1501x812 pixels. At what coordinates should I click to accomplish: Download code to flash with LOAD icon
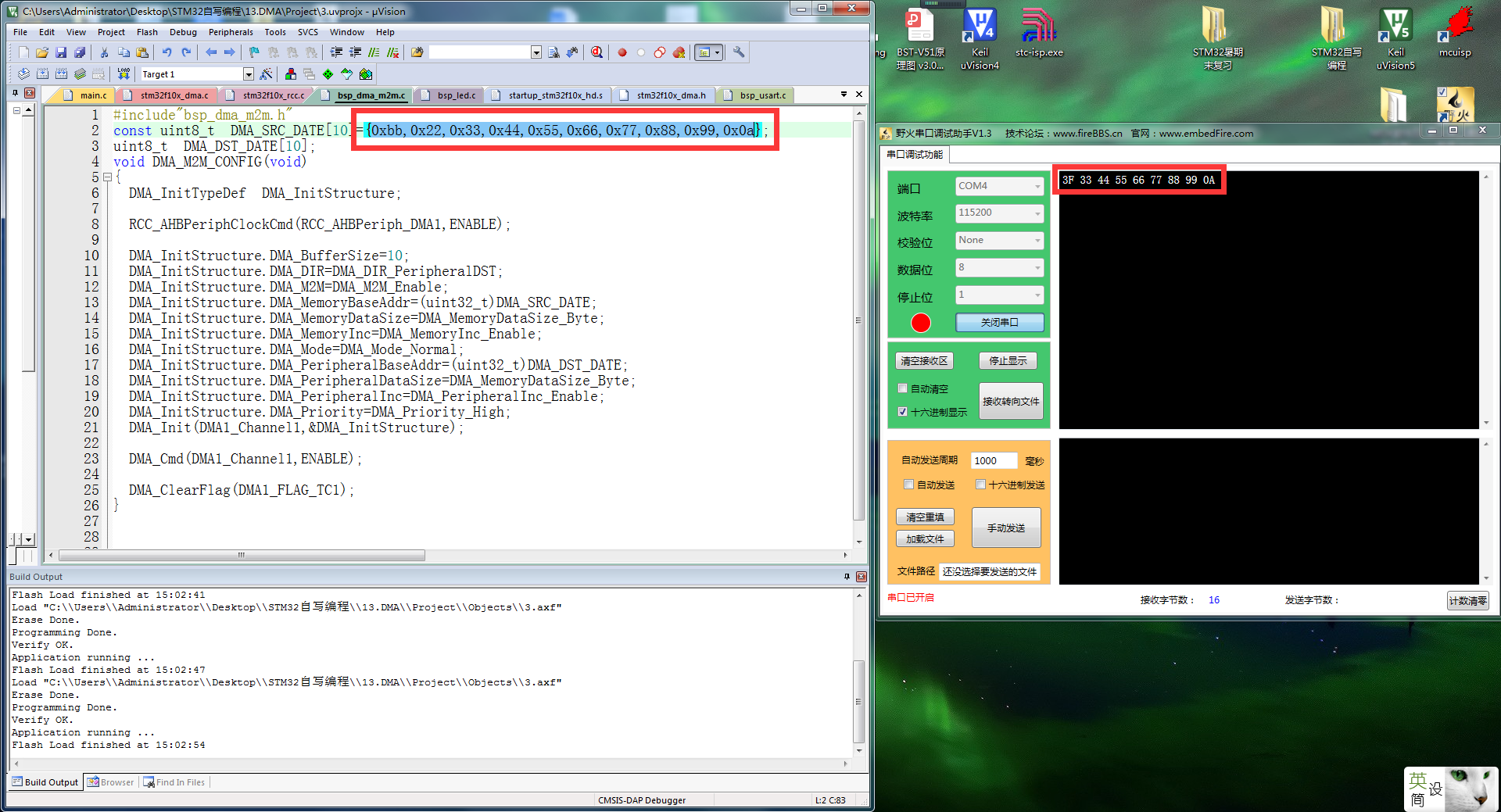point(124,74)
